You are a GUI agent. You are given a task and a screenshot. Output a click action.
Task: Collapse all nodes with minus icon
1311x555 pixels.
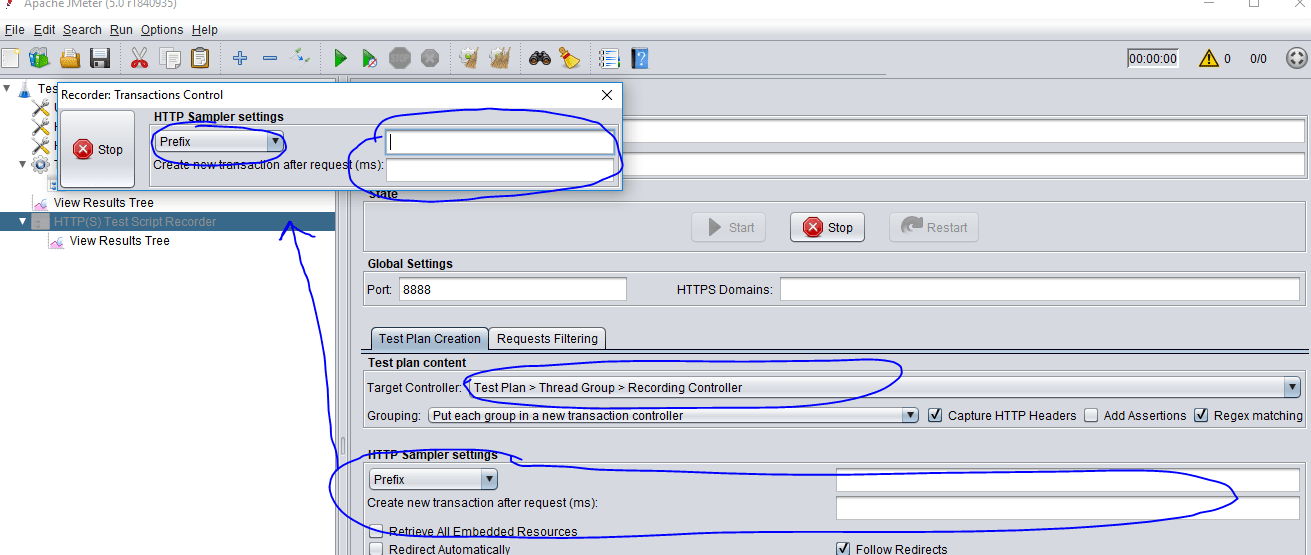[x=270, y=58]
